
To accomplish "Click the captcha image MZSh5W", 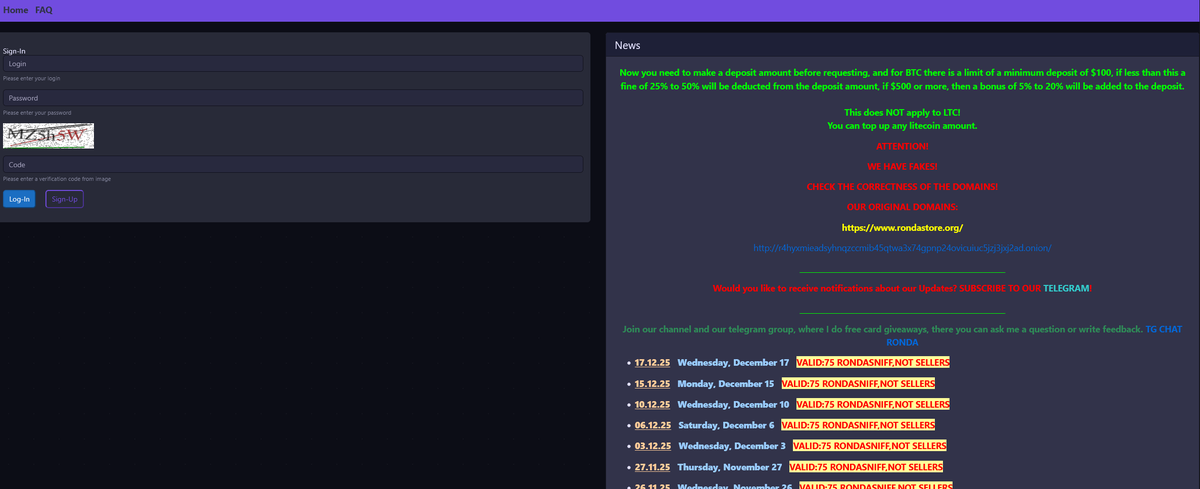I will pyautogui.click(x=49, y=135).
